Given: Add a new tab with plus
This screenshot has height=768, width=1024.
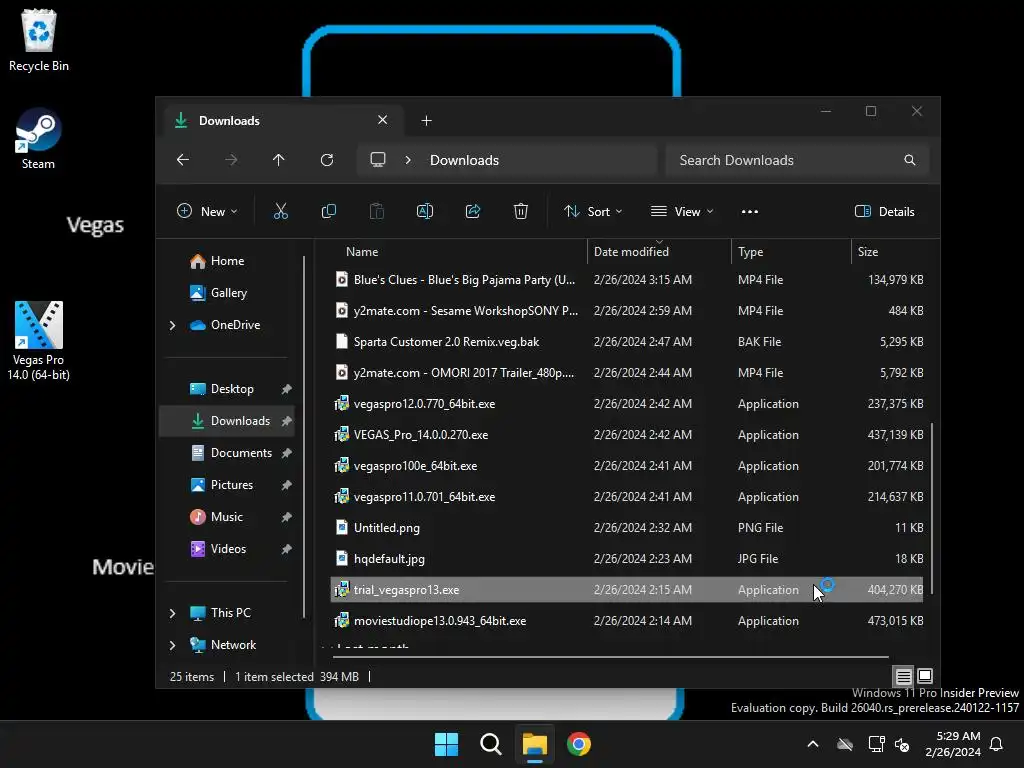Looking at the screenshot, I should coord(426,120).
